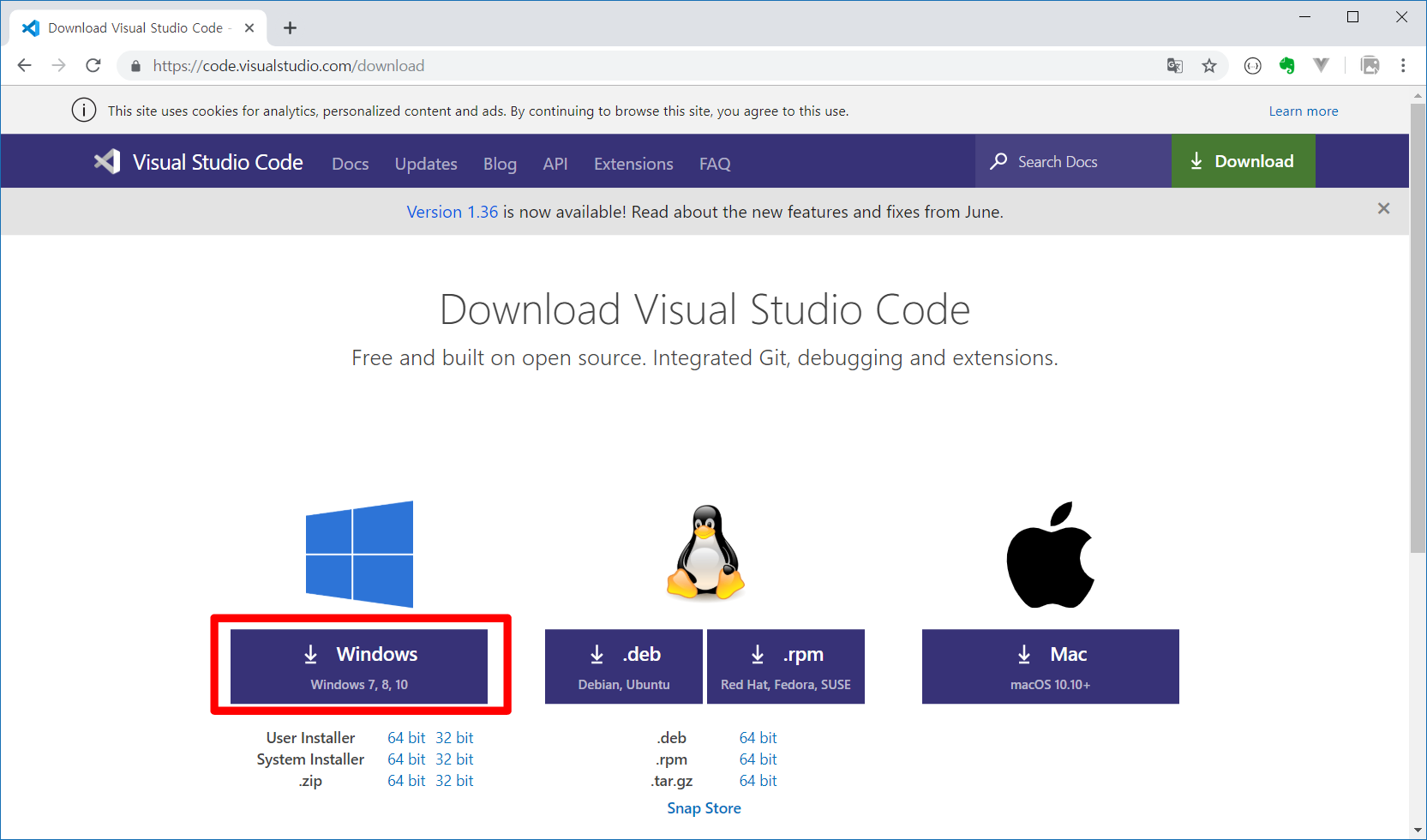
Task: Click the scrollbar up arrow
Action: 1418,95
